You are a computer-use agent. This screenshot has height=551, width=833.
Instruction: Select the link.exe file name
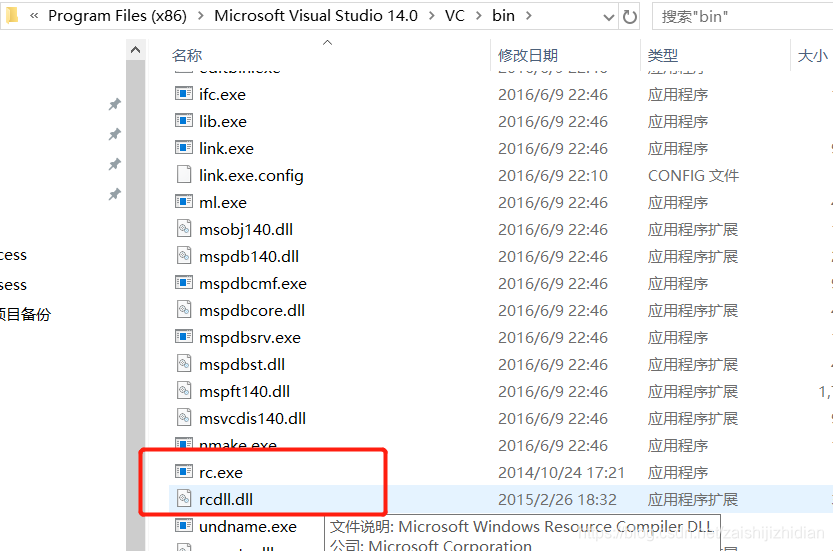click(226, 148)
